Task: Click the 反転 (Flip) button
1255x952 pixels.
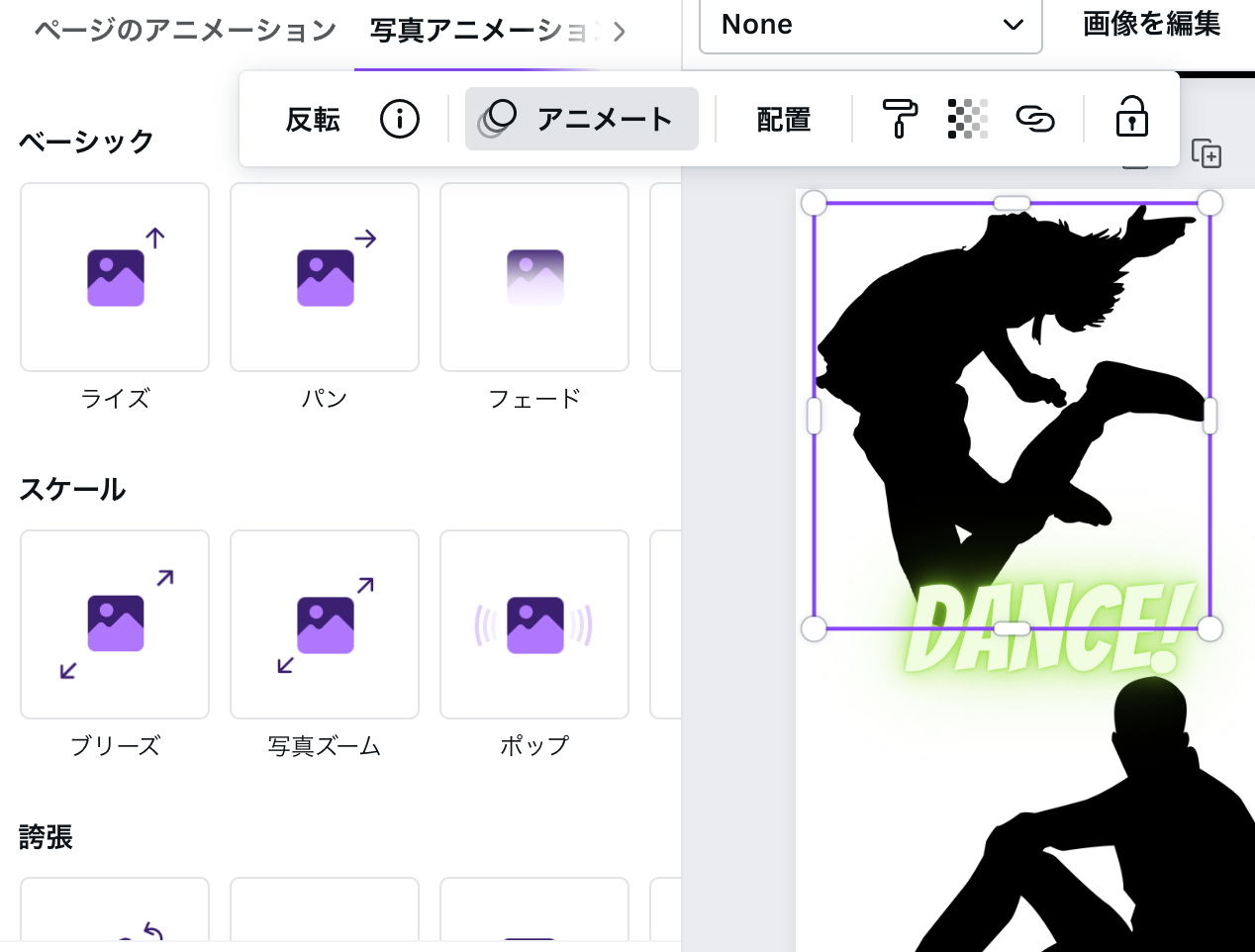Action: pyautogui.click(x=313, y=120)
